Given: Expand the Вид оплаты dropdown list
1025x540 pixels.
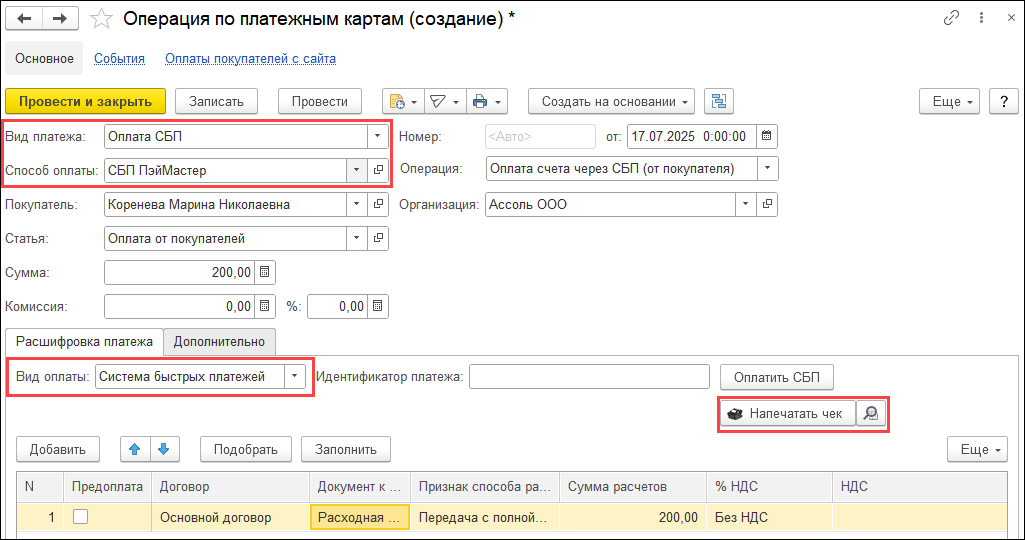Looking at the screenshot, I should coord(295,376).
